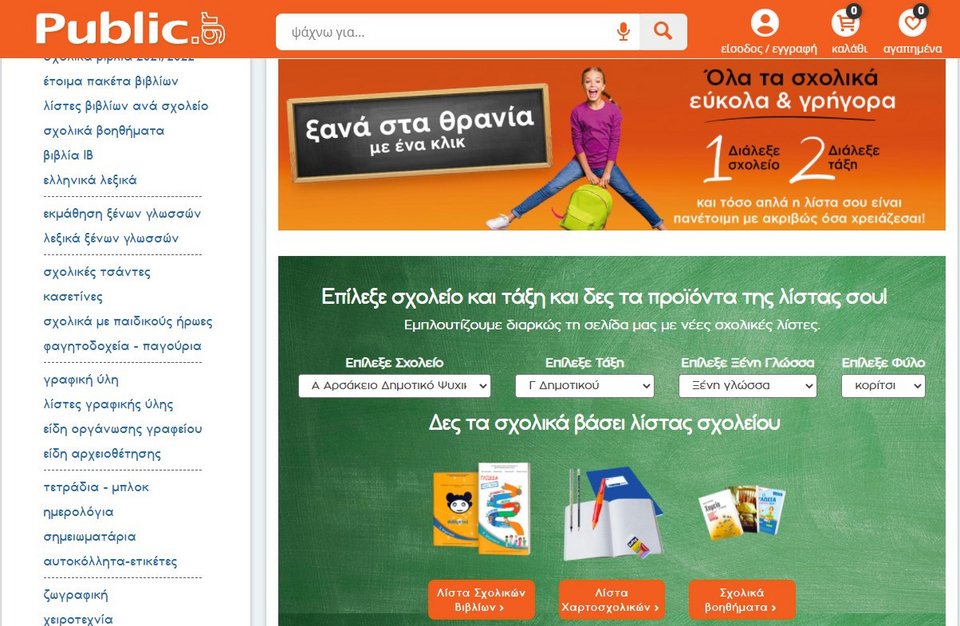Click the microphone icon in the search bar

[x=622, y=31]
